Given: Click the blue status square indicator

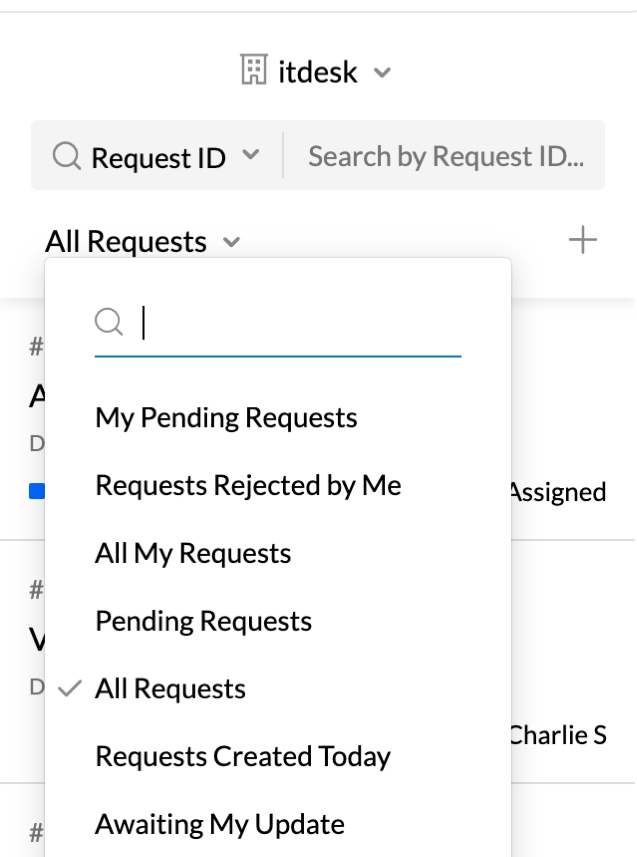Looking at the screenshot, I should pyautogui.click(x=37, y=491).
